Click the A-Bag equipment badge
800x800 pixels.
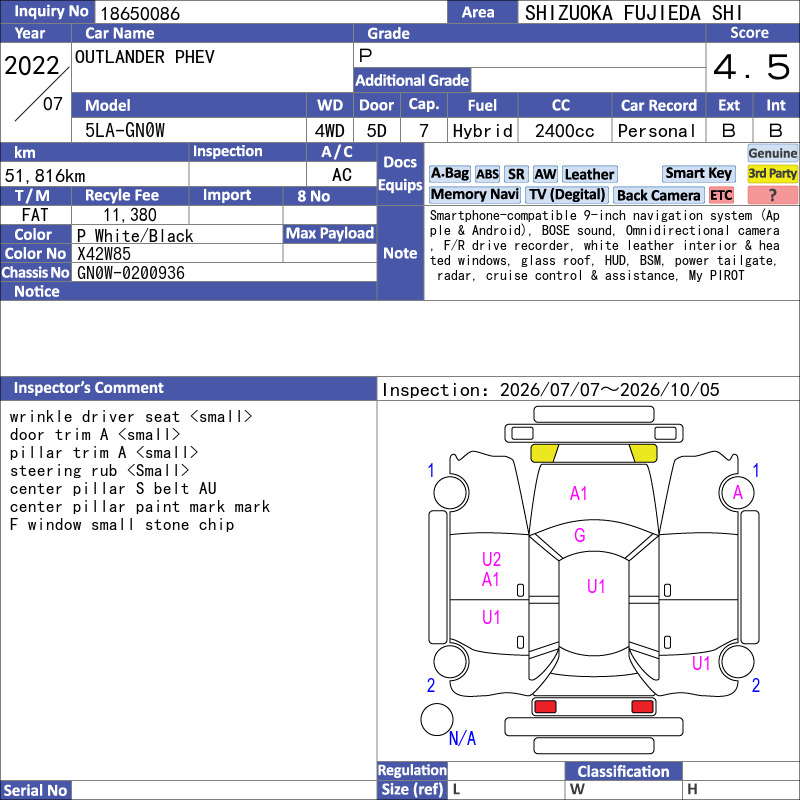[449, 174]
